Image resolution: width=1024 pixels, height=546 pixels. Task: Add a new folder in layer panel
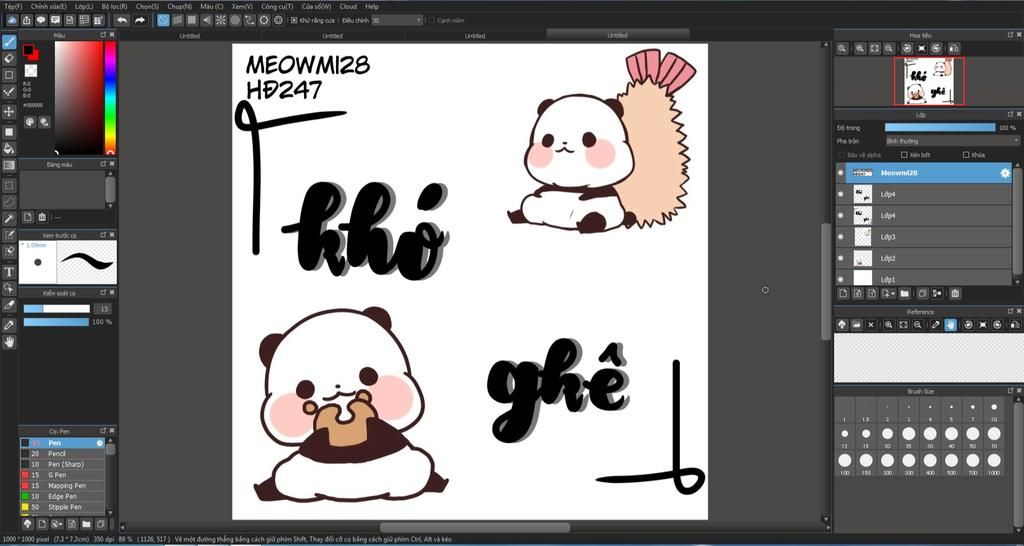tap(904, 294)
